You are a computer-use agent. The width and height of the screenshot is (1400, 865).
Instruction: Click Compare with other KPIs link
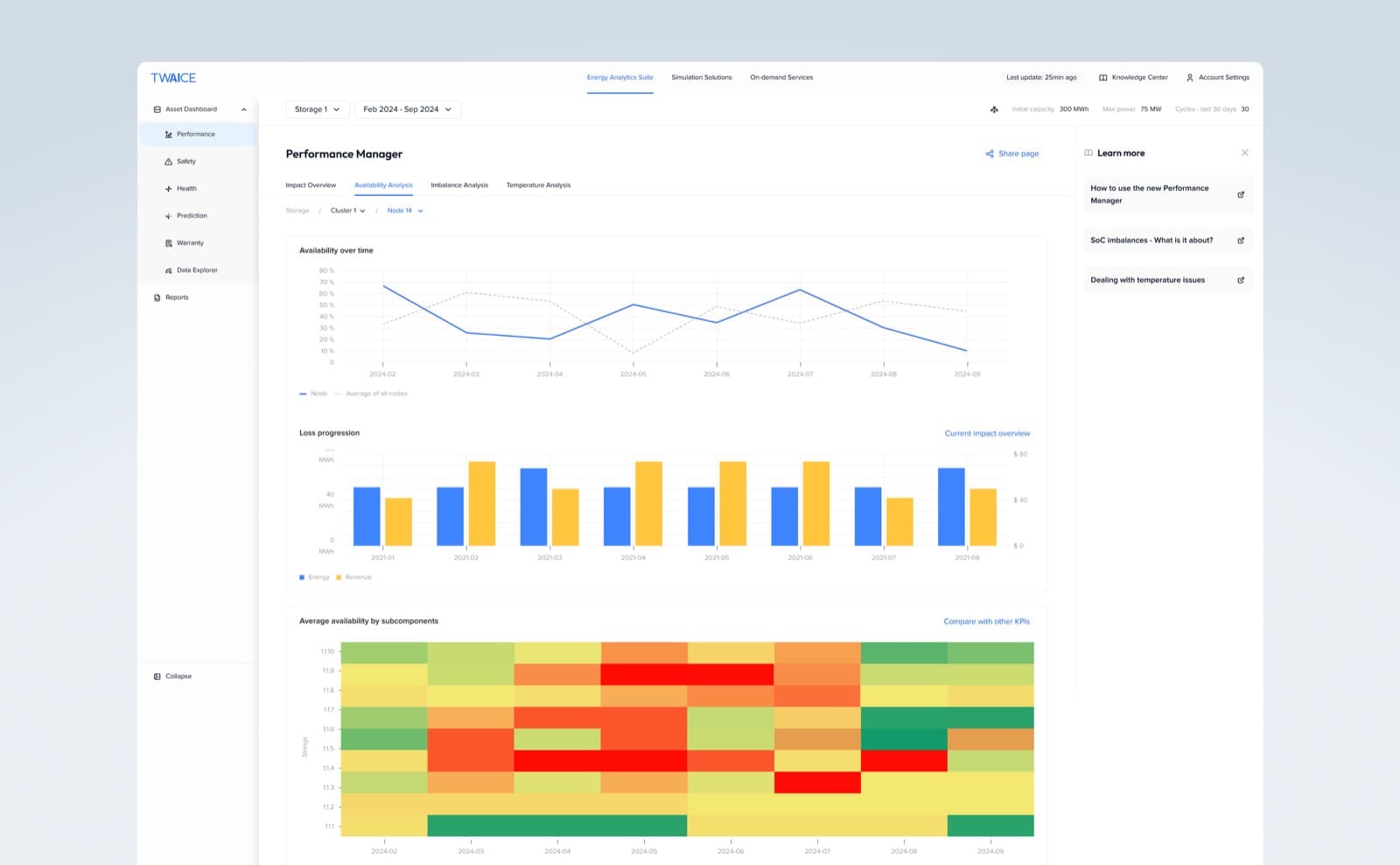click(986, 622)
